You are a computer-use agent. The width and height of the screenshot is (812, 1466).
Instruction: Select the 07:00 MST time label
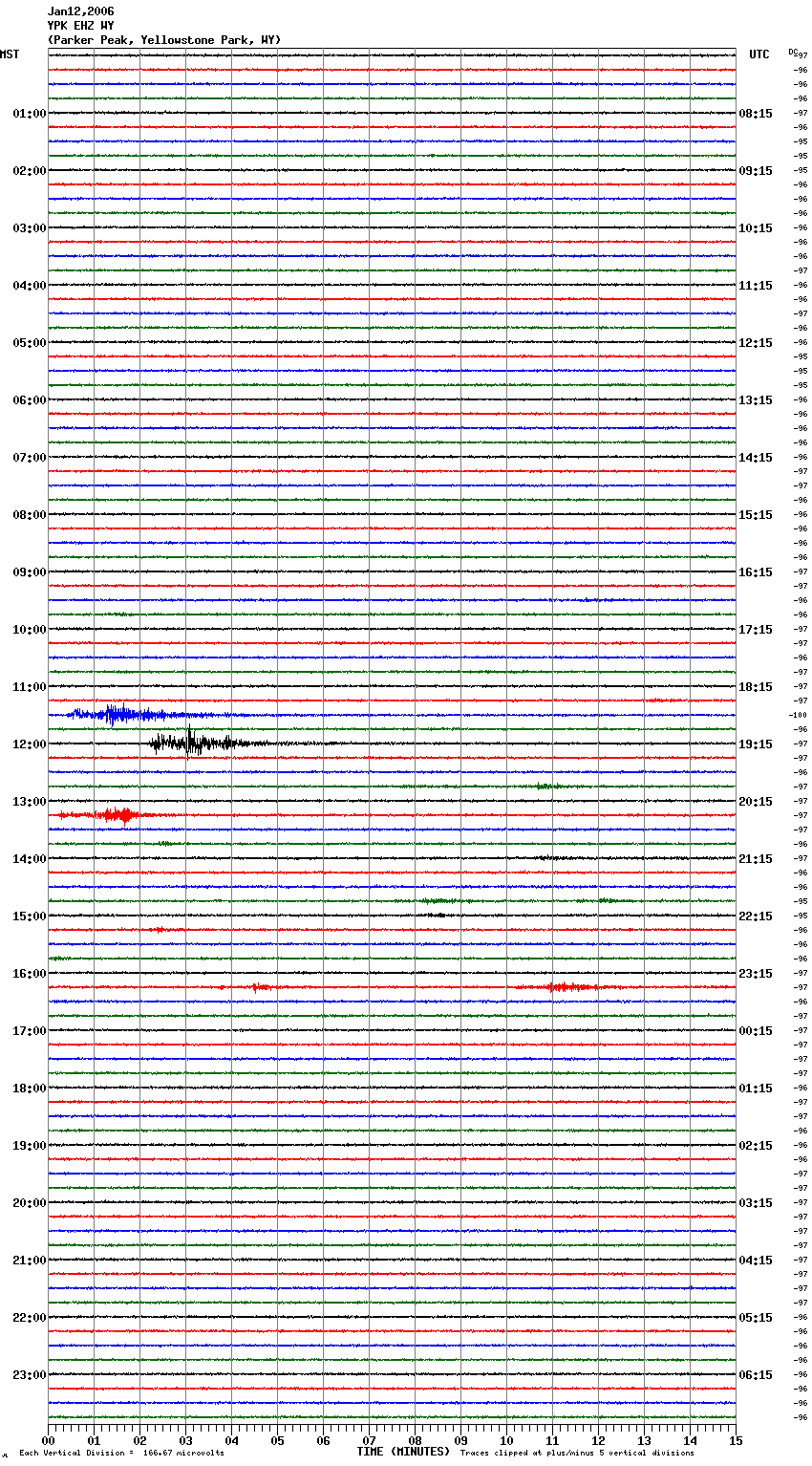point(30,458)
